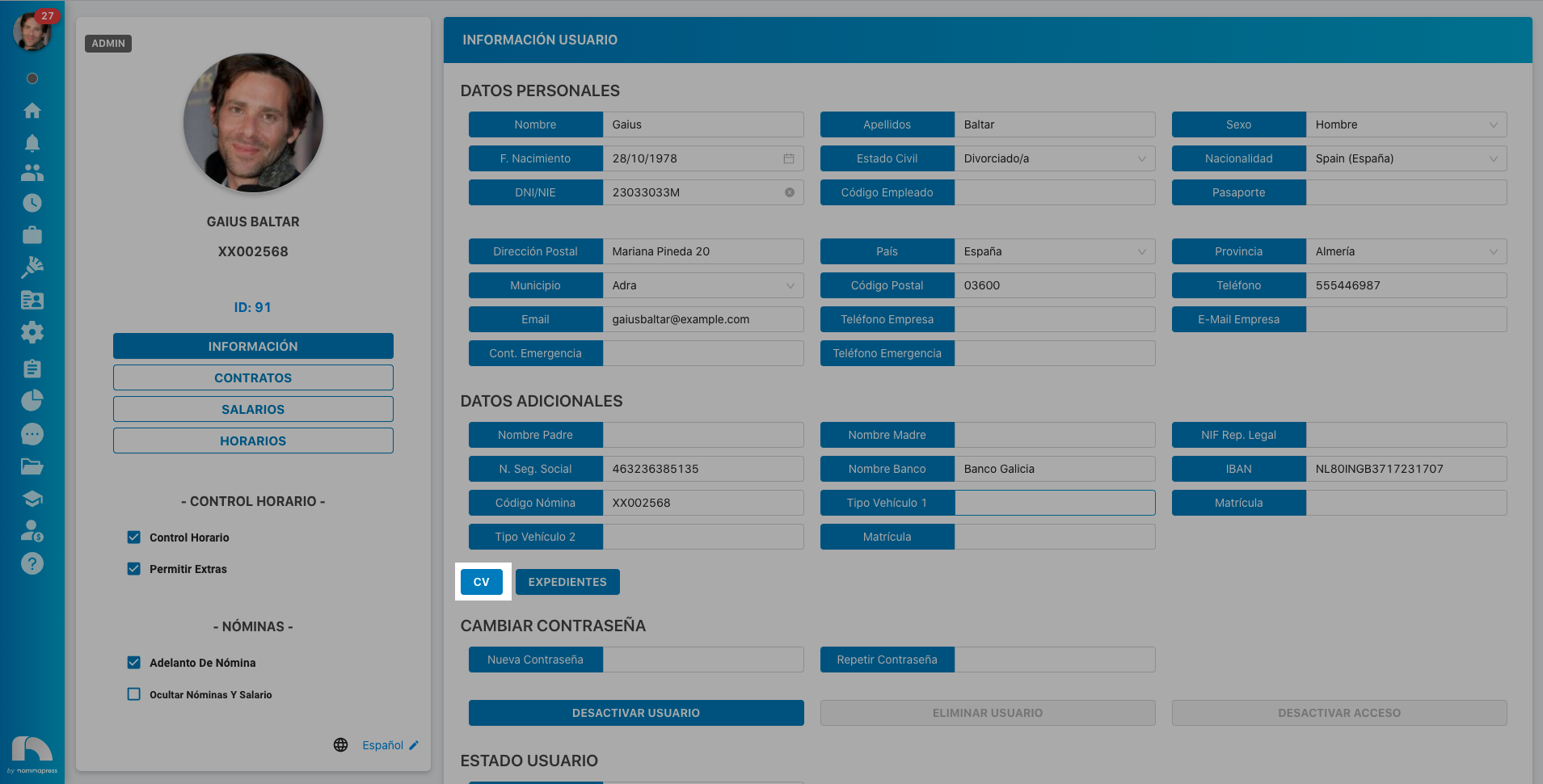This screenshot has width=1543, height=784.
Task: Open the clipboard icon in sidebar
Action: coord(32,369)
